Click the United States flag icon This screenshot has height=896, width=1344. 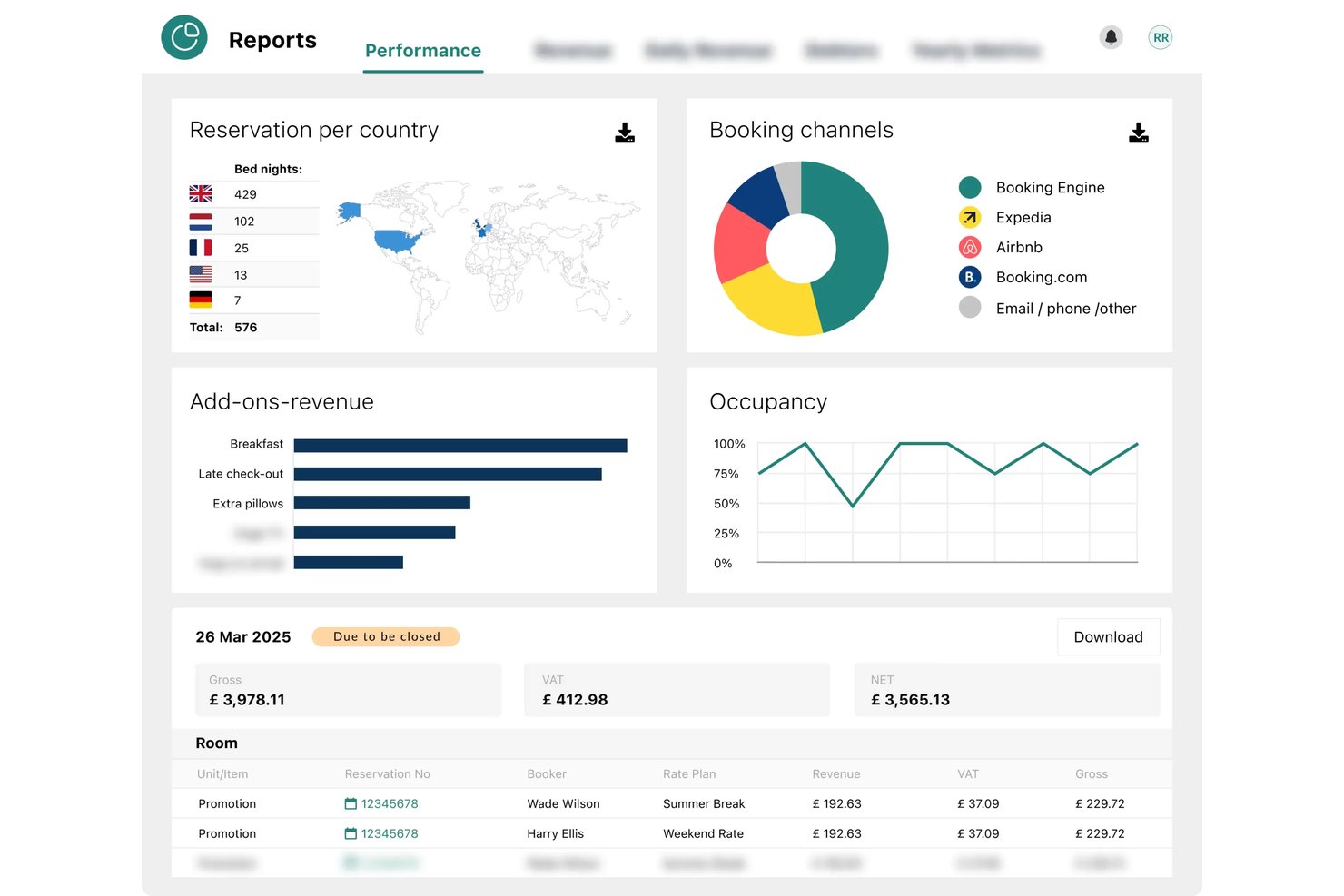click(201, 273)
